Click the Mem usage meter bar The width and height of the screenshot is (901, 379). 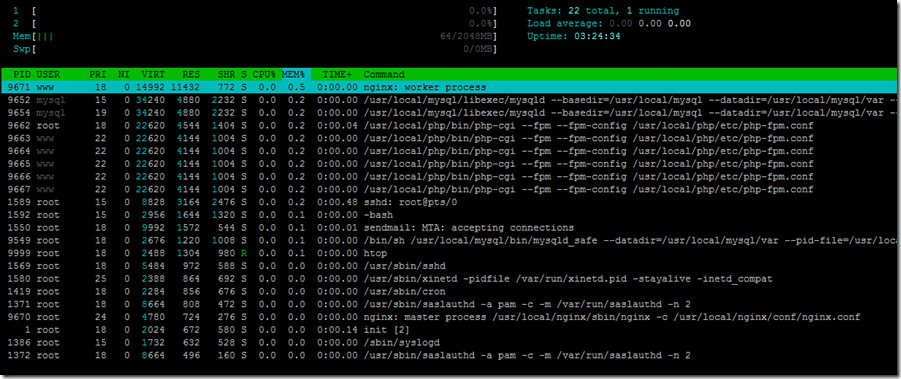point(255,36)
